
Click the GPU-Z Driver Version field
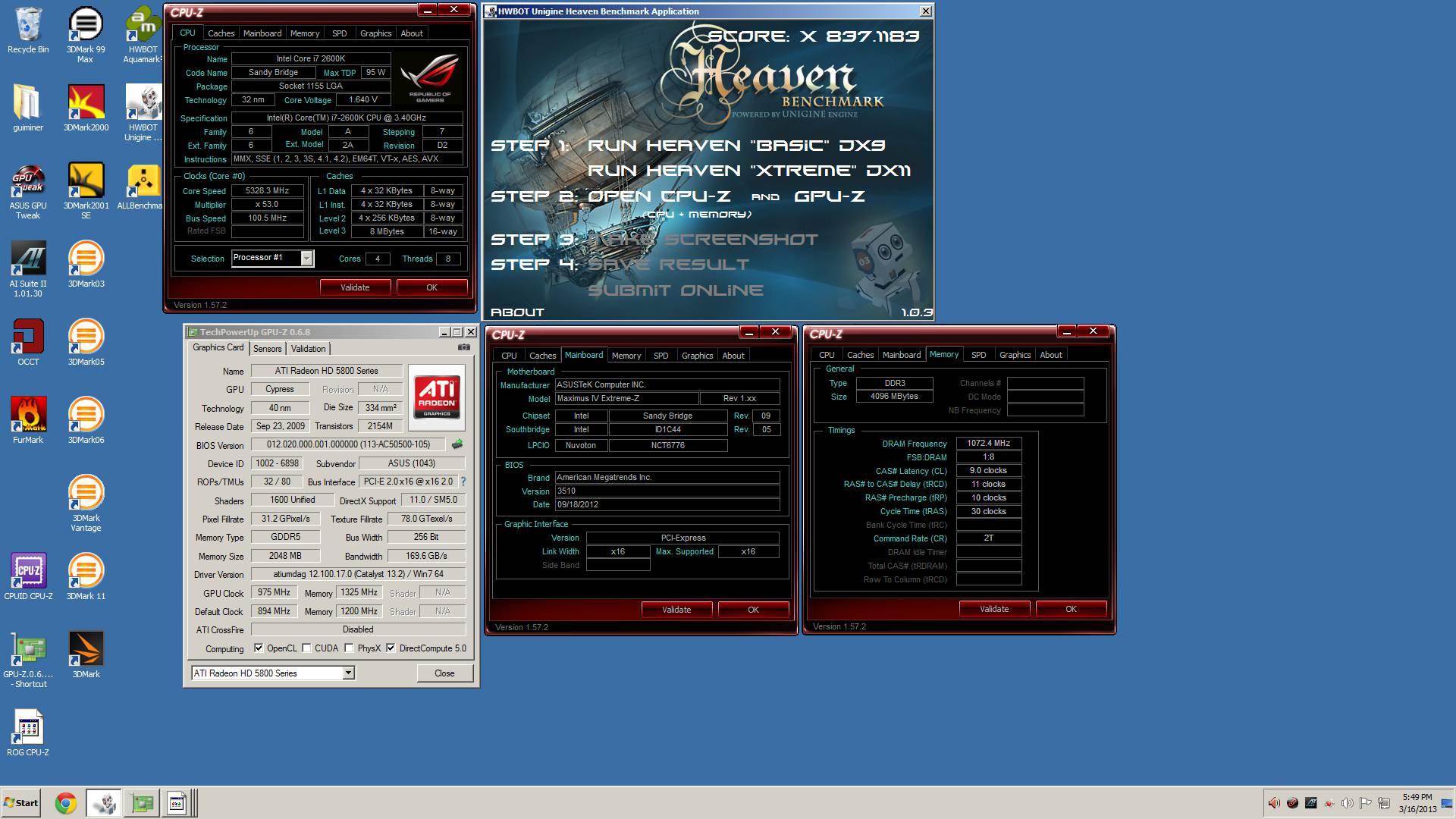(358, 574)
